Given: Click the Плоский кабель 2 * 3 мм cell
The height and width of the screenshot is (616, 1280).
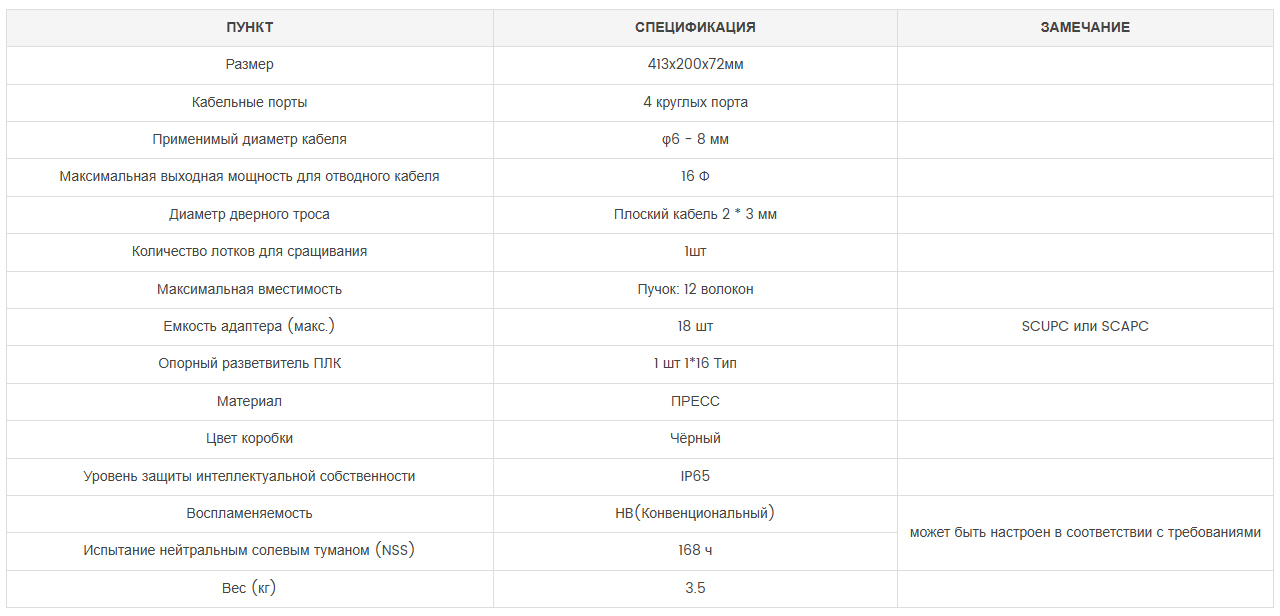Looking at the screenshot, I should click(695, 214).
